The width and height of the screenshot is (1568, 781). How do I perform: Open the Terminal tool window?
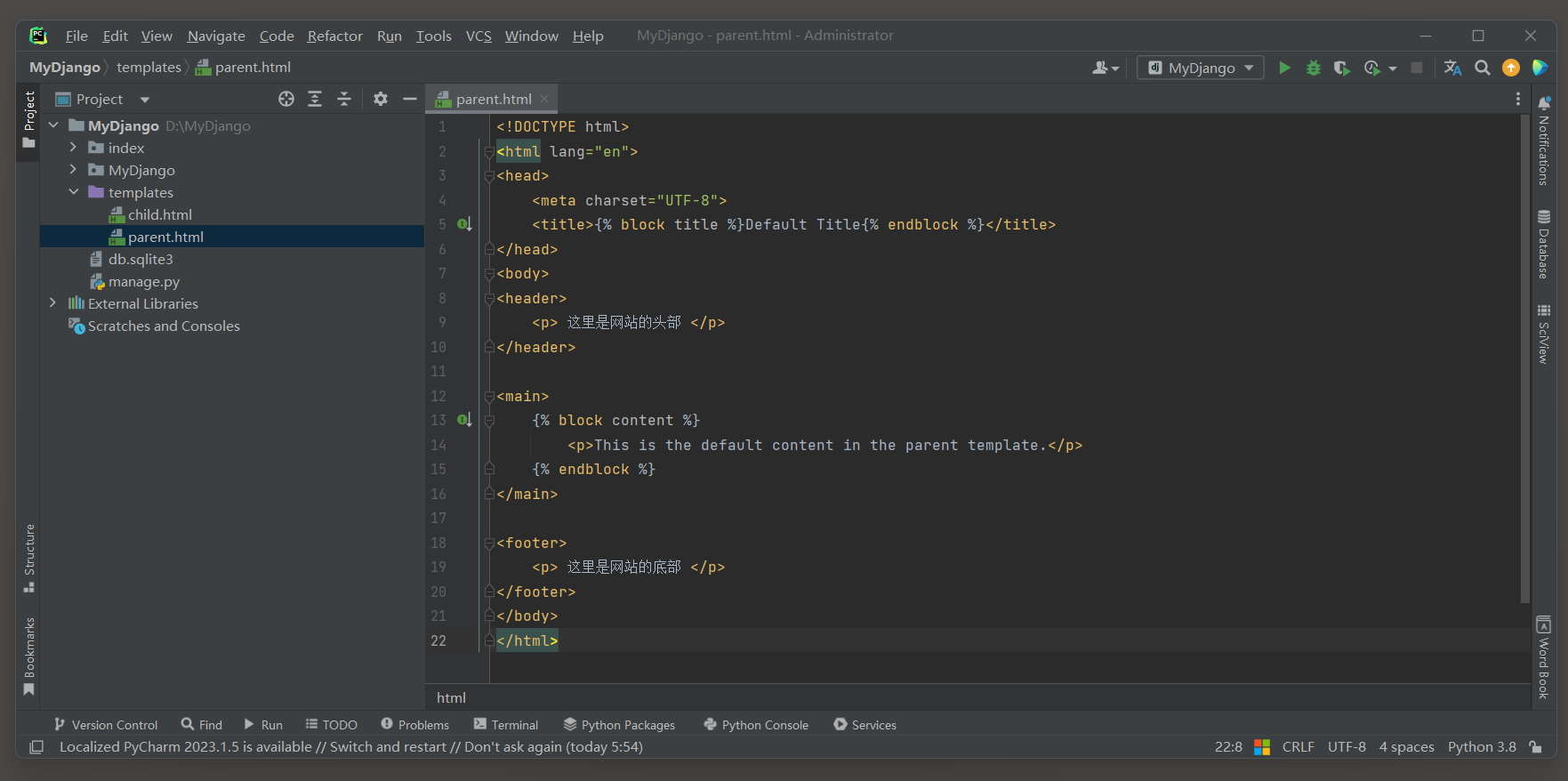click(x=506, y=725)
